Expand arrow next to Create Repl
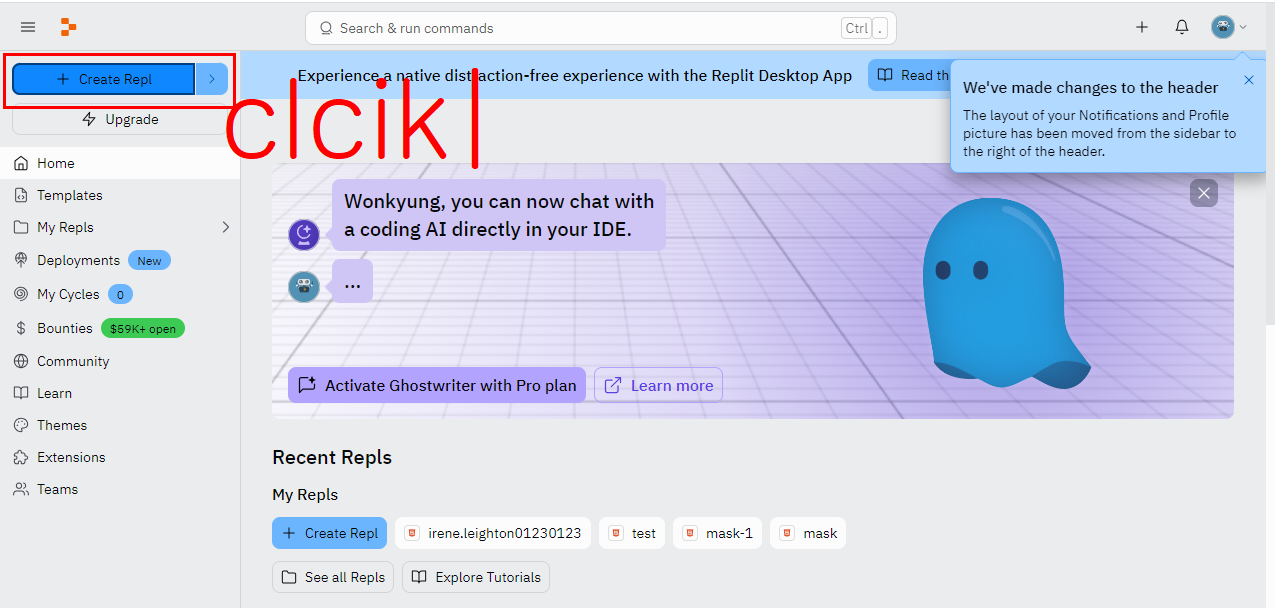This screenshot has width=1275, height=608. 212,79
